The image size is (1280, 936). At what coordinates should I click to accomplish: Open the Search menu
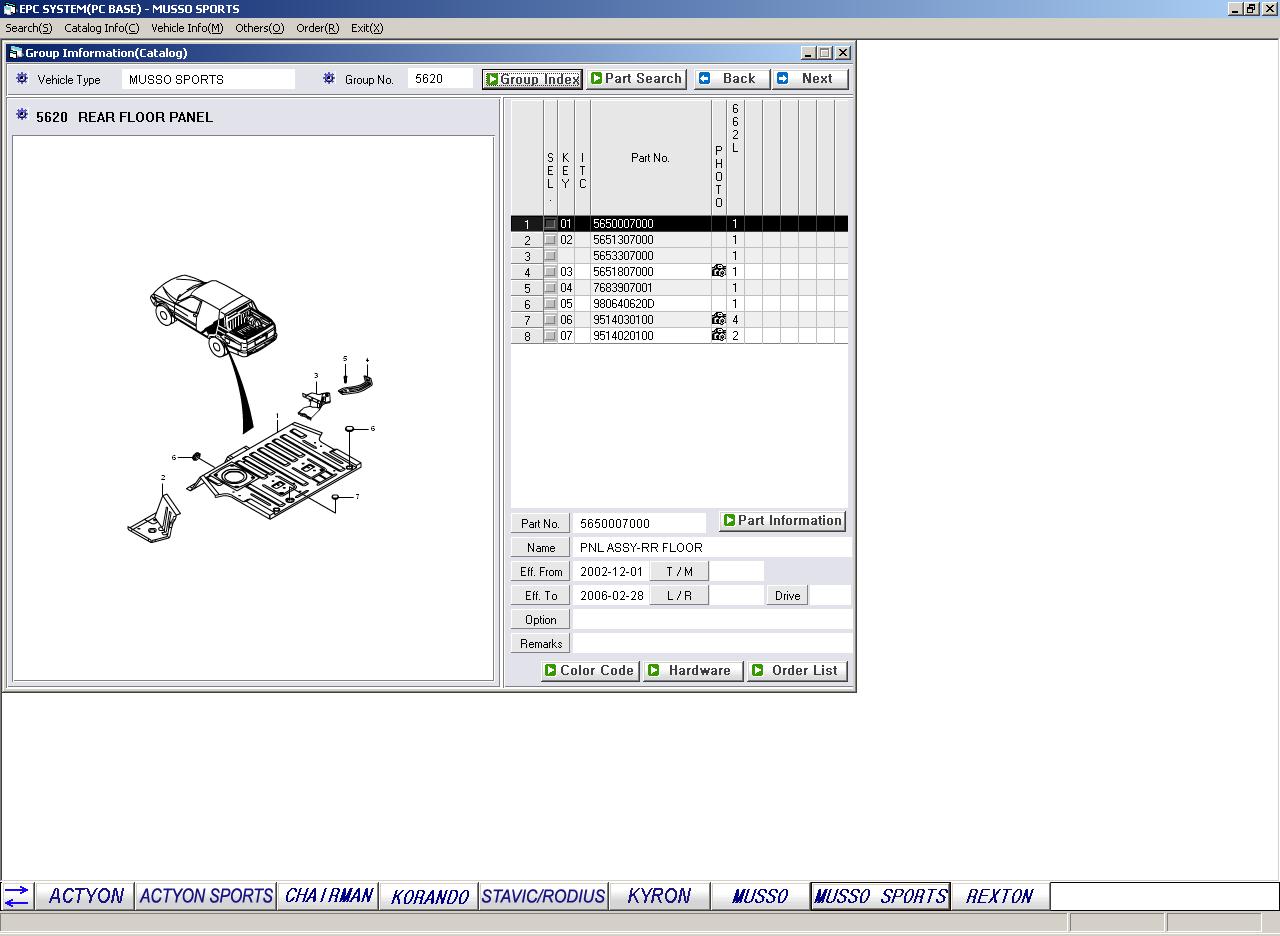(29, 28)
